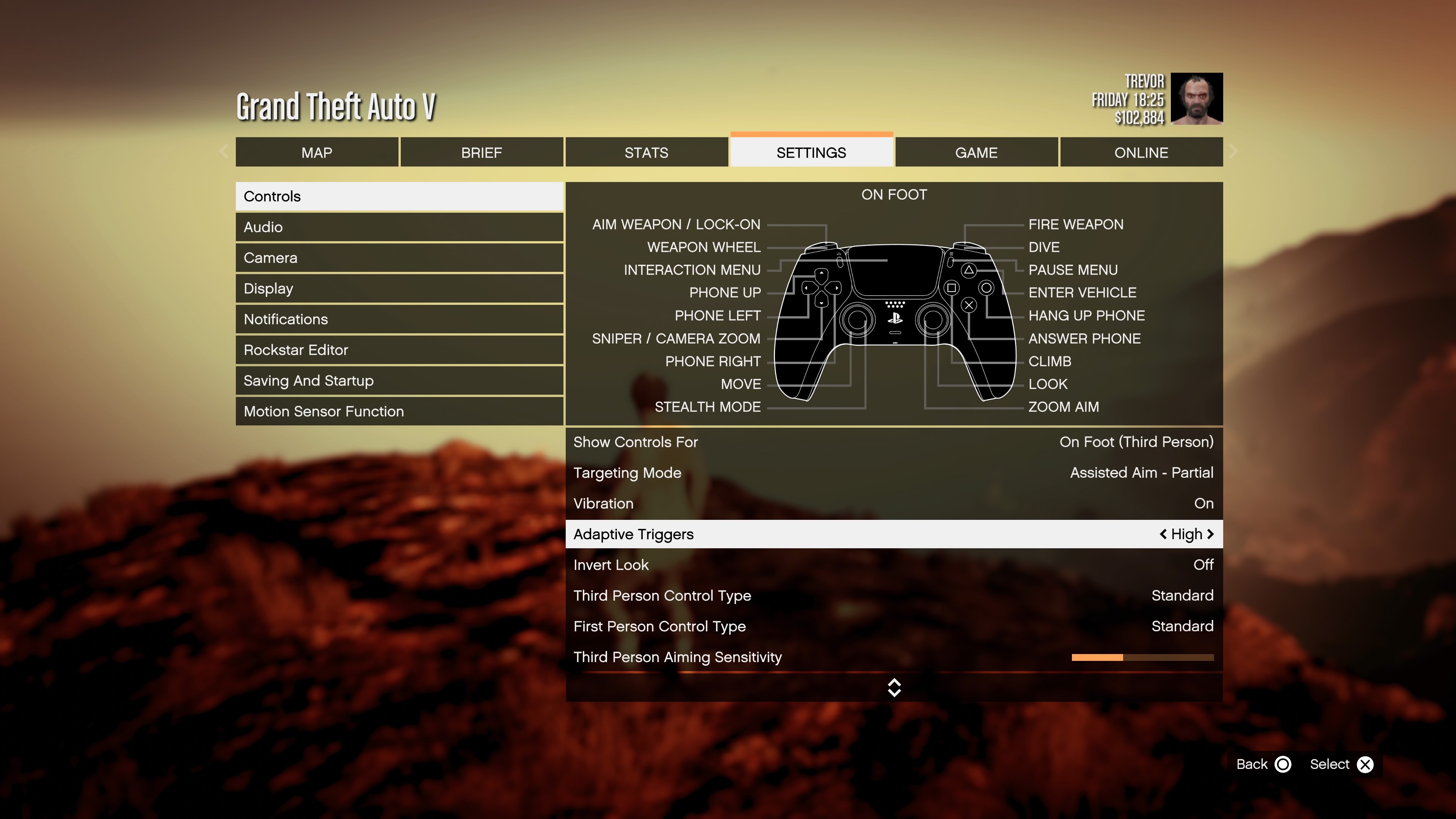
Task: Click the FIRE WEAPON label
Action: [x=1076, y=224]
